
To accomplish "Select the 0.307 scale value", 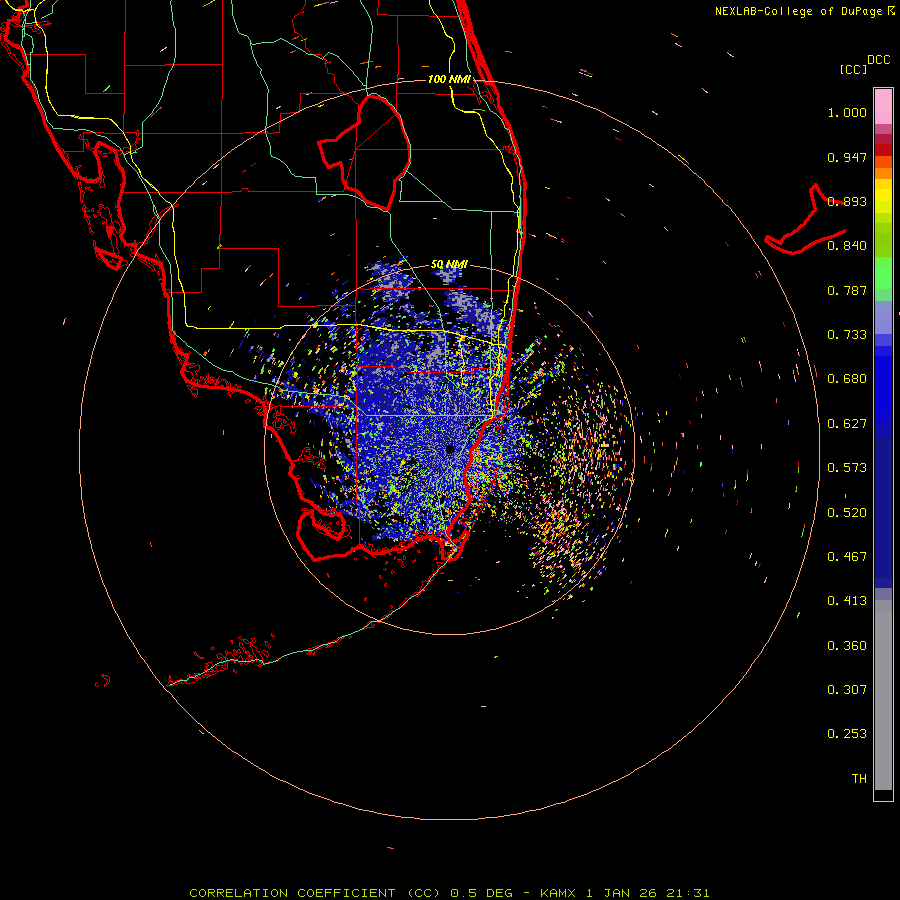I will click(x=847, y=690).
